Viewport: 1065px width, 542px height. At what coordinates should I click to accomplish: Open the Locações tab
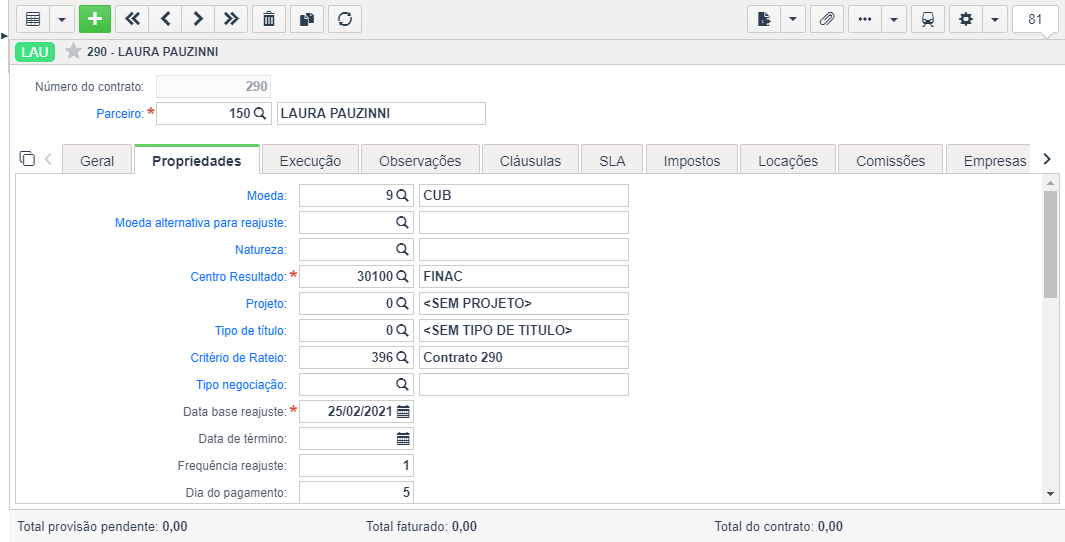(788, 161)
